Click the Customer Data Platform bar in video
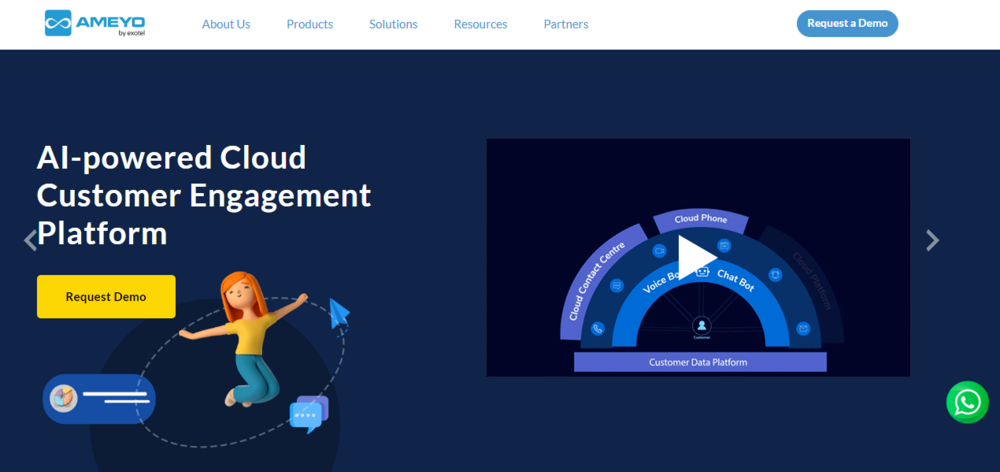This screenshot has width=1000, height=472. [700, 362]
